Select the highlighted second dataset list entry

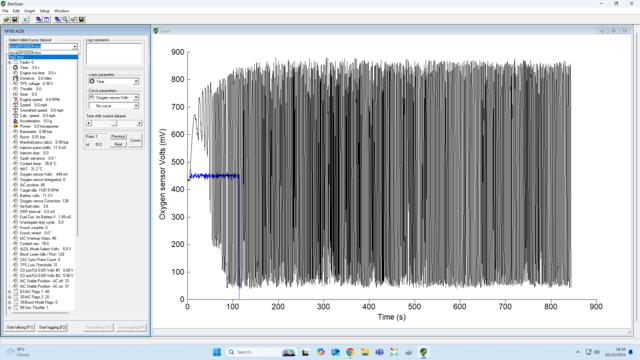click(43, 57)
